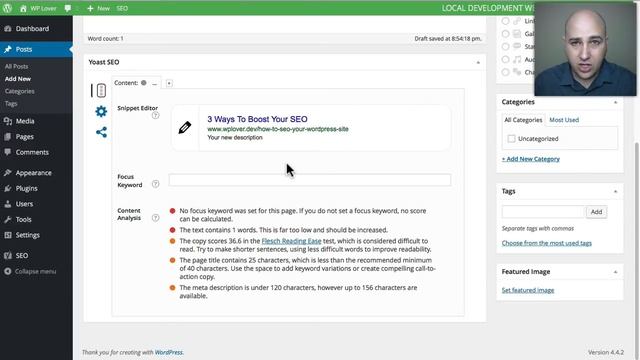Select Add New under Posts
This screenshot has width=640, height=360.
[x=18, y=79]
